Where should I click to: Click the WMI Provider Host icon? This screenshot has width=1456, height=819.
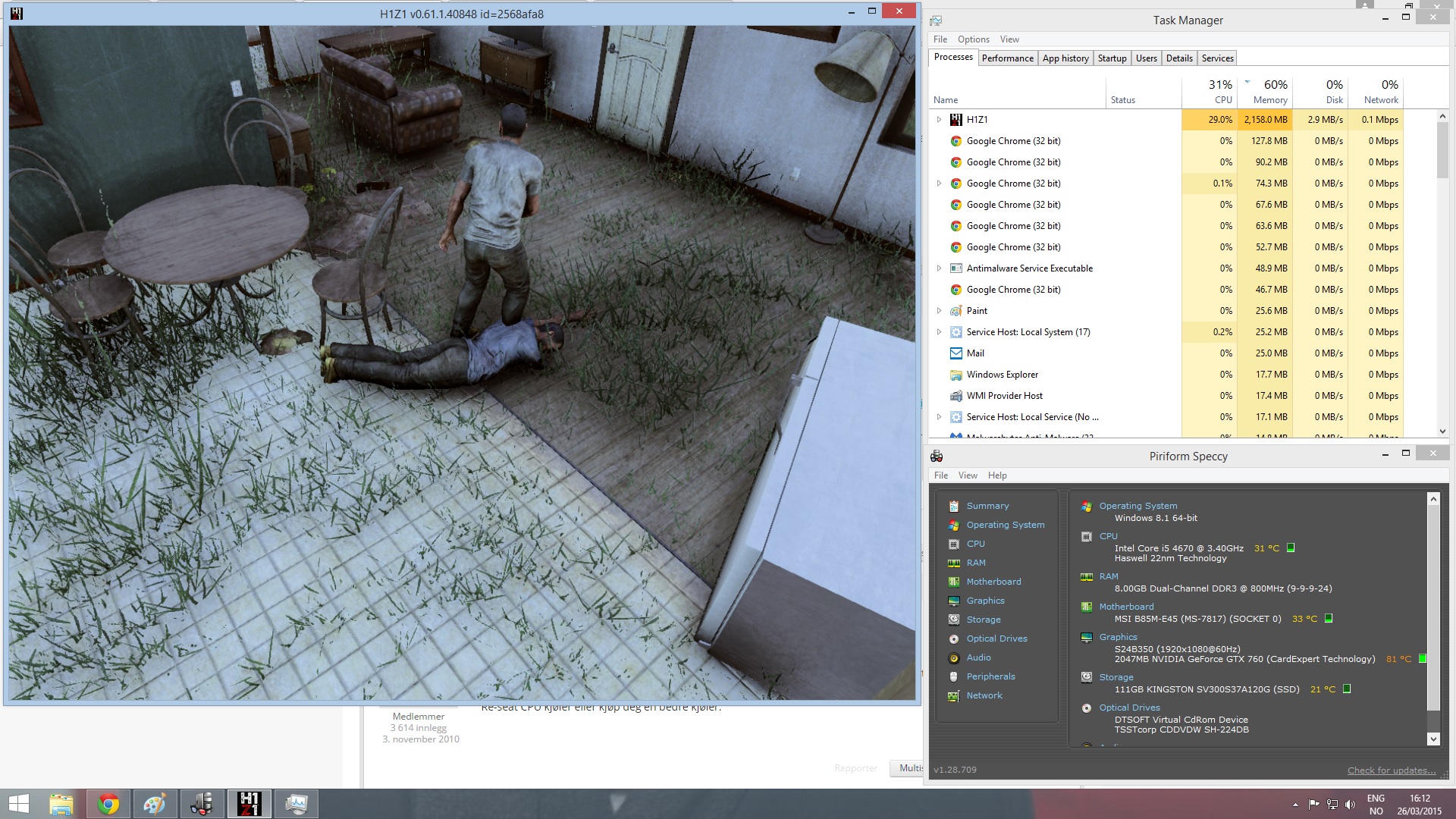click(956, 396)
